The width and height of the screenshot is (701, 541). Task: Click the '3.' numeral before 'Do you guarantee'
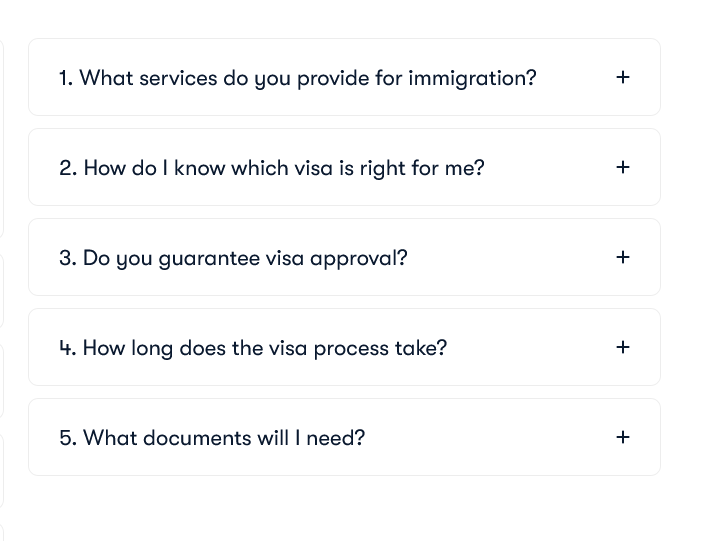click(68, 258)
